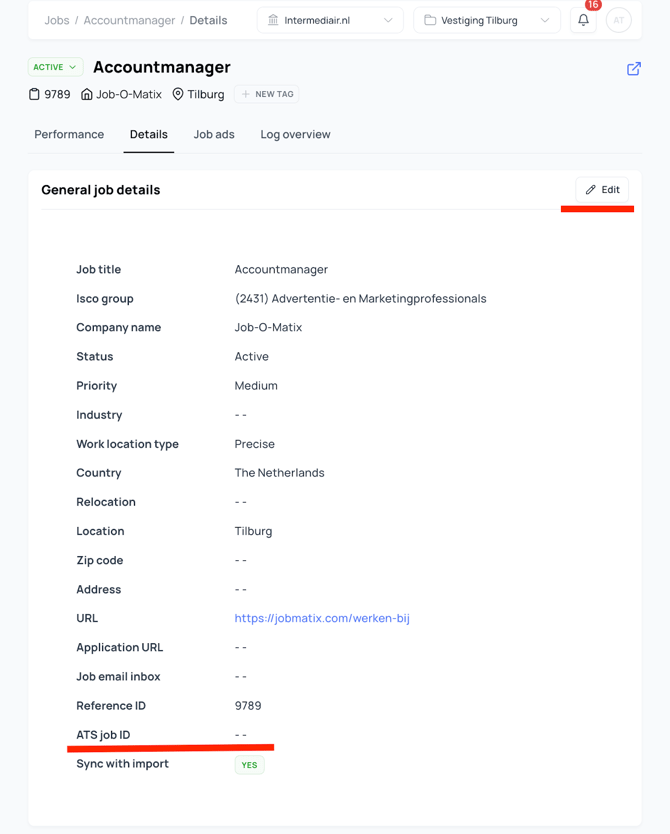670x834 pixels.
Task: Click the AT user avatar
Action: pos(619,20)
